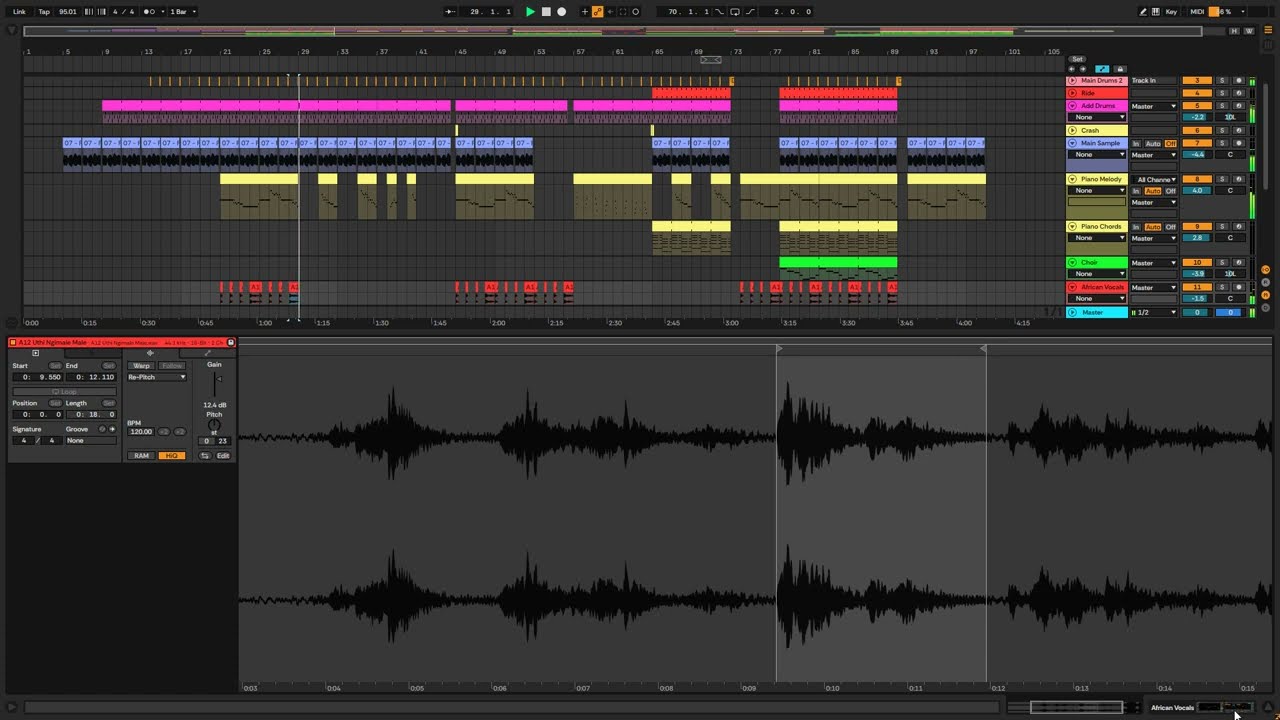Viewport: 1280px width, 720px height.
Task: Toggle the Draw Mode pencil icon
Action: point(1143,12)
